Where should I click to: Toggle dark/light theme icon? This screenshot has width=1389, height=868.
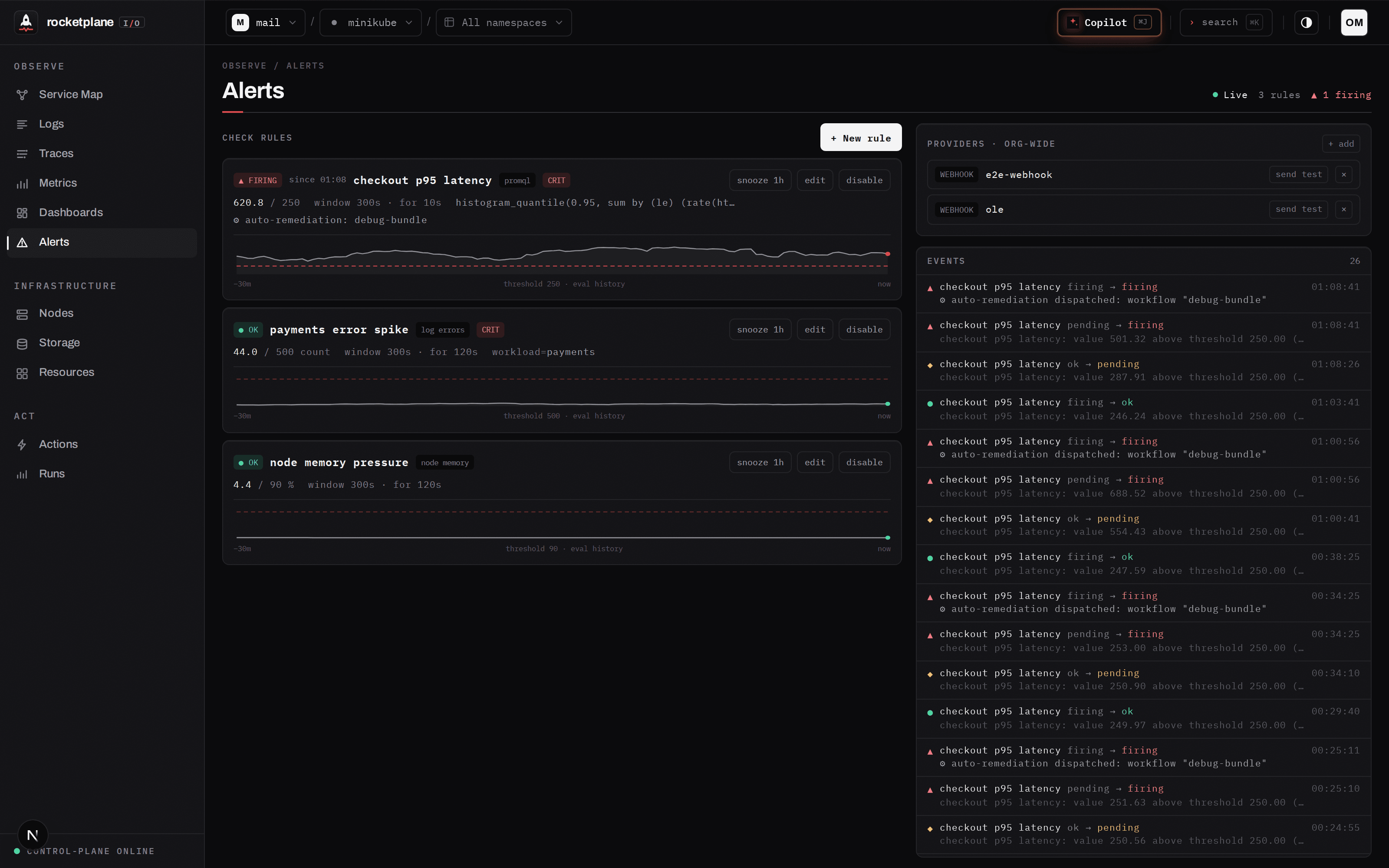coord(1307,23)
